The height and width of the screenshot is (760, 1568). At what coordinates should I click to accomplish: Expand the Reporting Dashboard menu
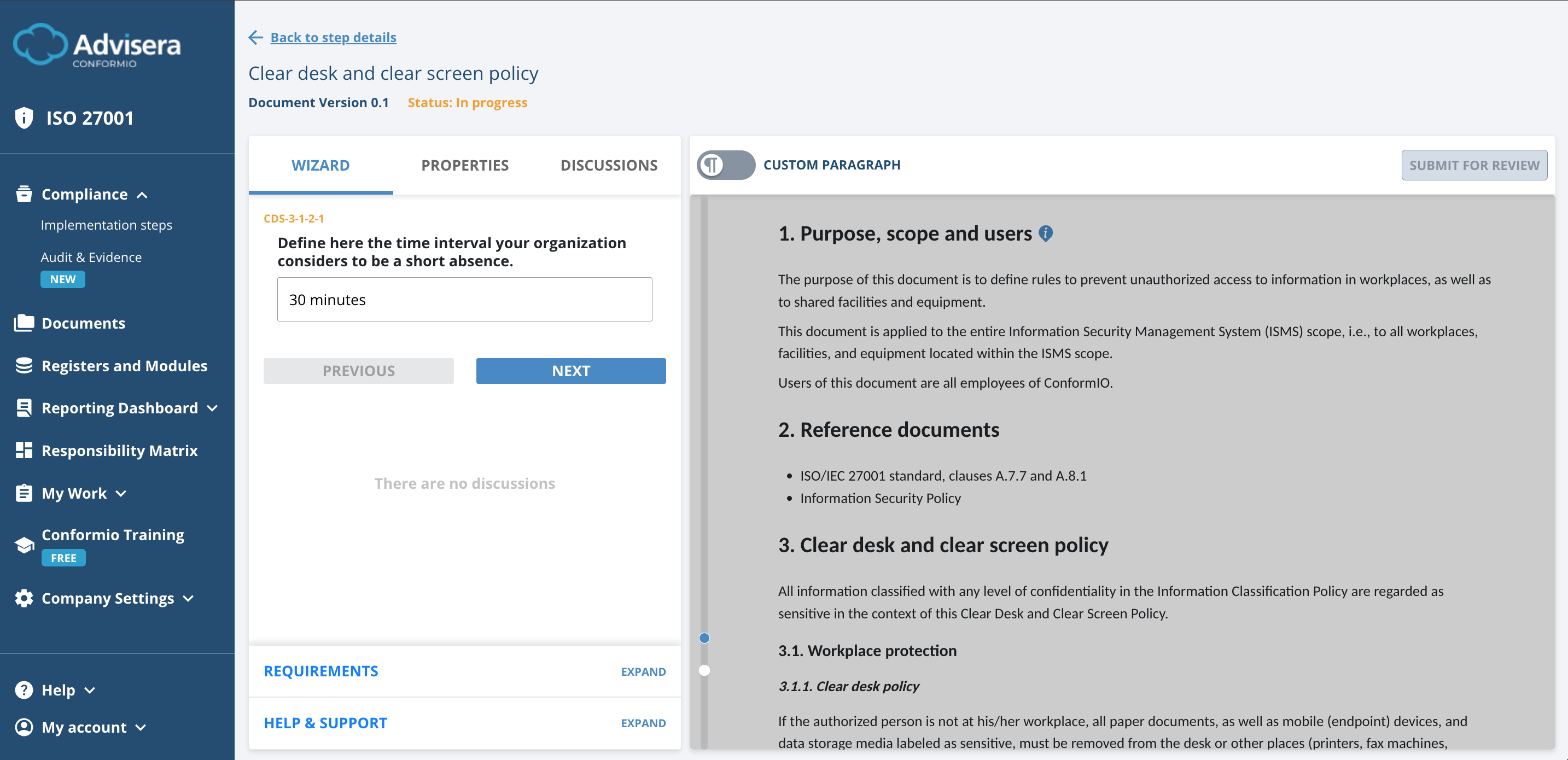point(212,408)
